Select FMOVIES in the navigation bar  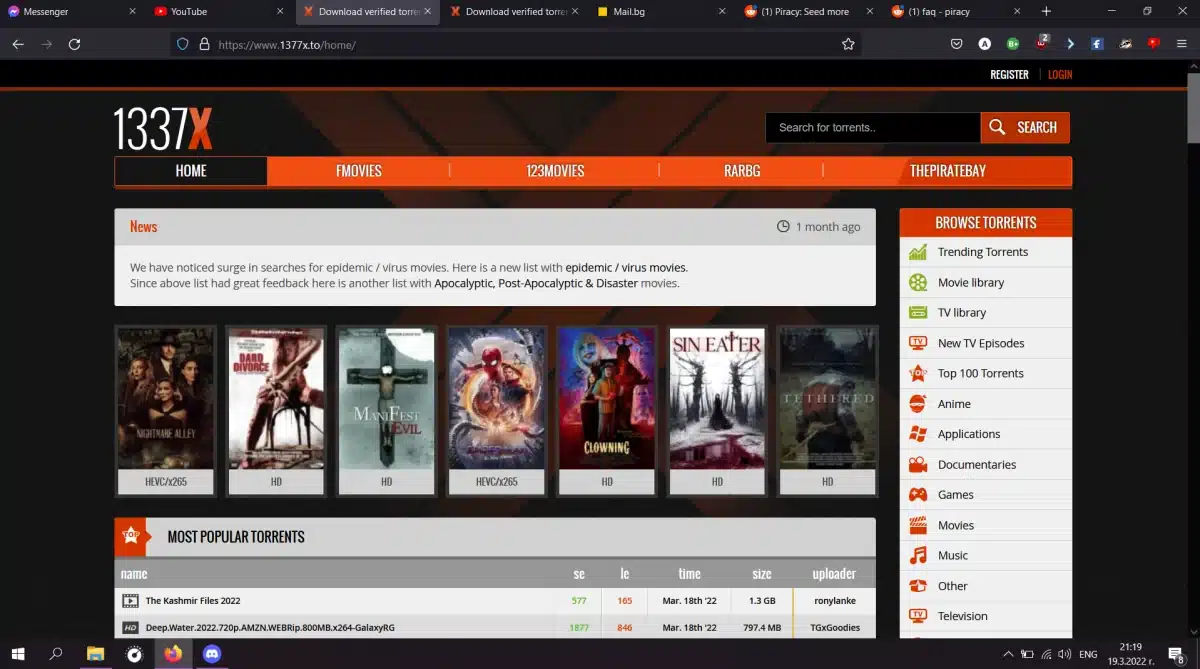tap(359, 171)
